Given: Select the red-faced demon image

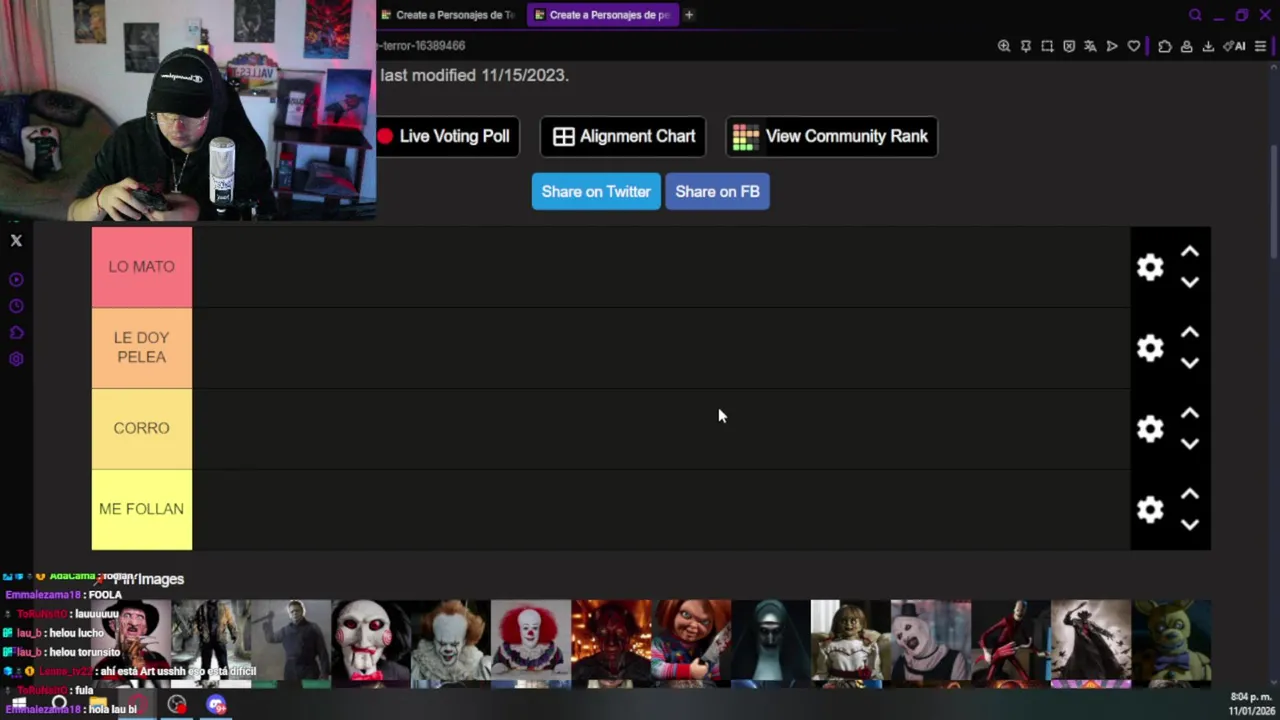Looking at the screenshot, I should pos(611,640).
